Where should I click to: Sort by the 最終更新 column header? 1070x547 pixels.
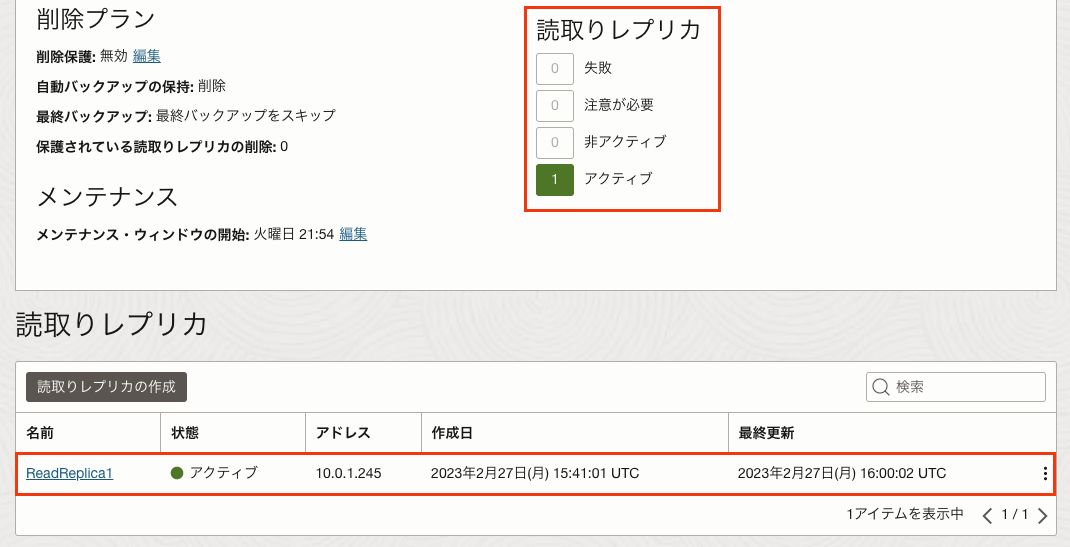[x=766, y=433]
